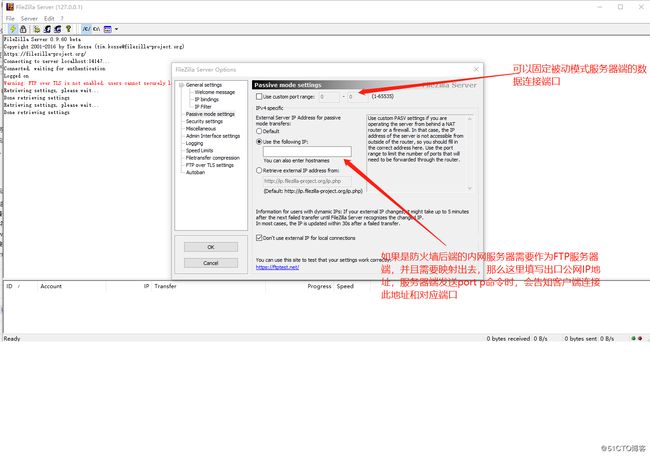650x456 pixels.
Task: Open the Groups editor toolbar icon
Action: [58, 29]
